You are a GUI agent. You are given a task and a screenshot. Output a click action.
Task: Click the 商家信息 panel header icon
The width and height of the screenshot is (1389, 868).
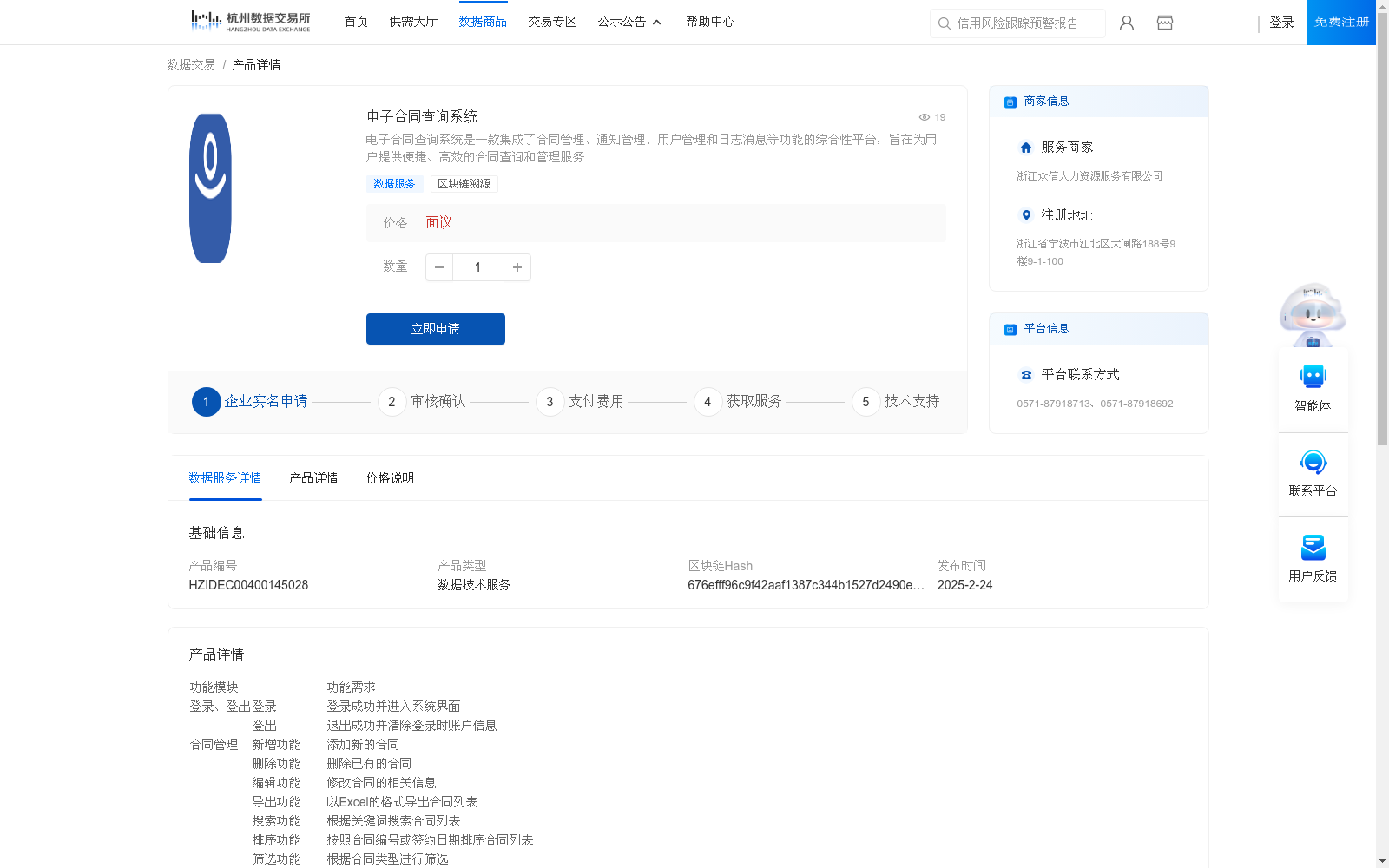point(1010,102)
